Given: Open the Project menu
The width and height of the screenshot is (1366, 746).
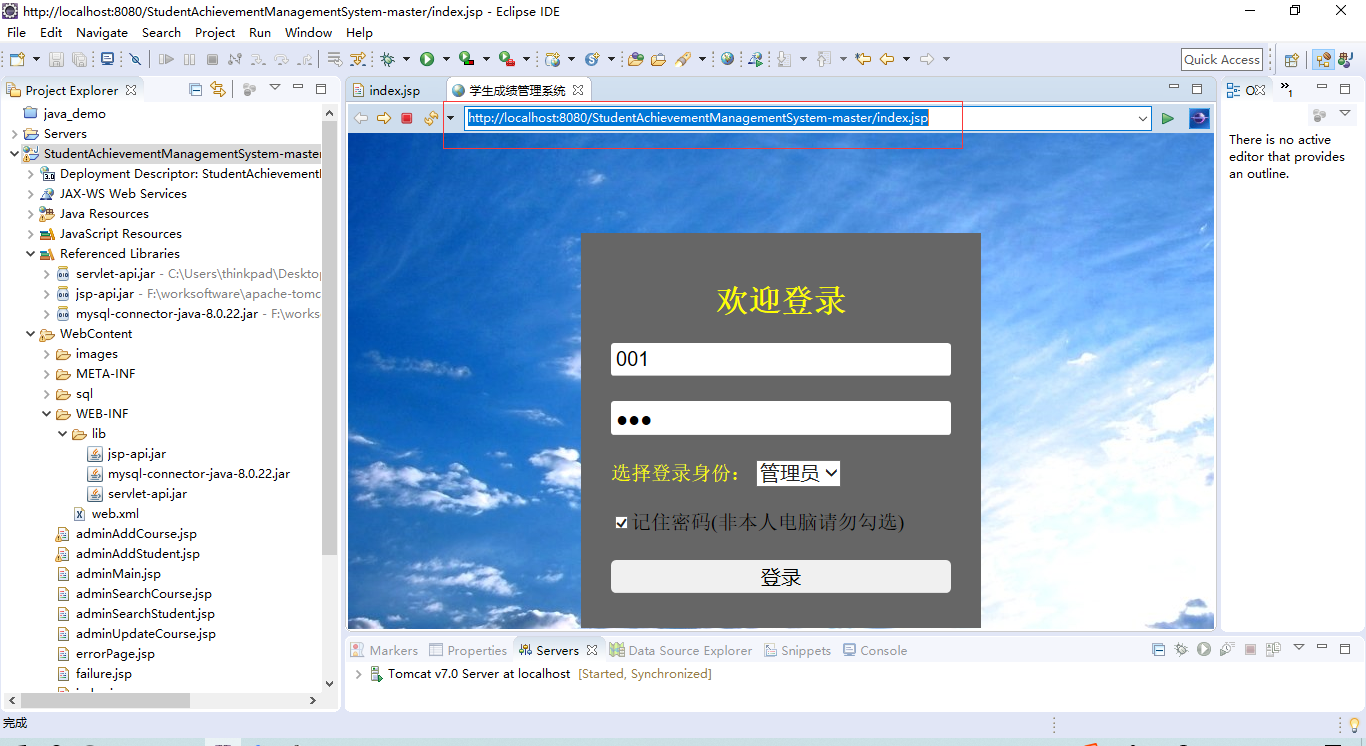Looking at the screenshot, I should (214, 32).
